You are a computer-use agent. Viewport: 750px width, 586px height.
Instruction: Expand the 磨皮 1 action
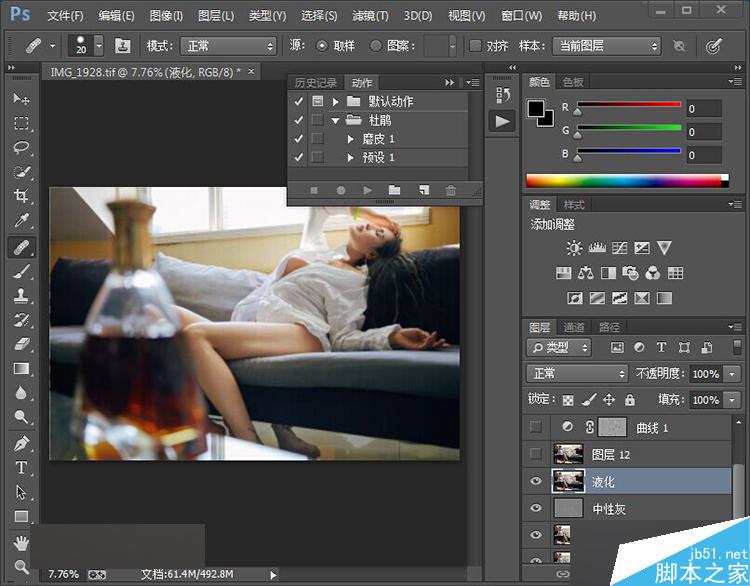tap(351, 139)
